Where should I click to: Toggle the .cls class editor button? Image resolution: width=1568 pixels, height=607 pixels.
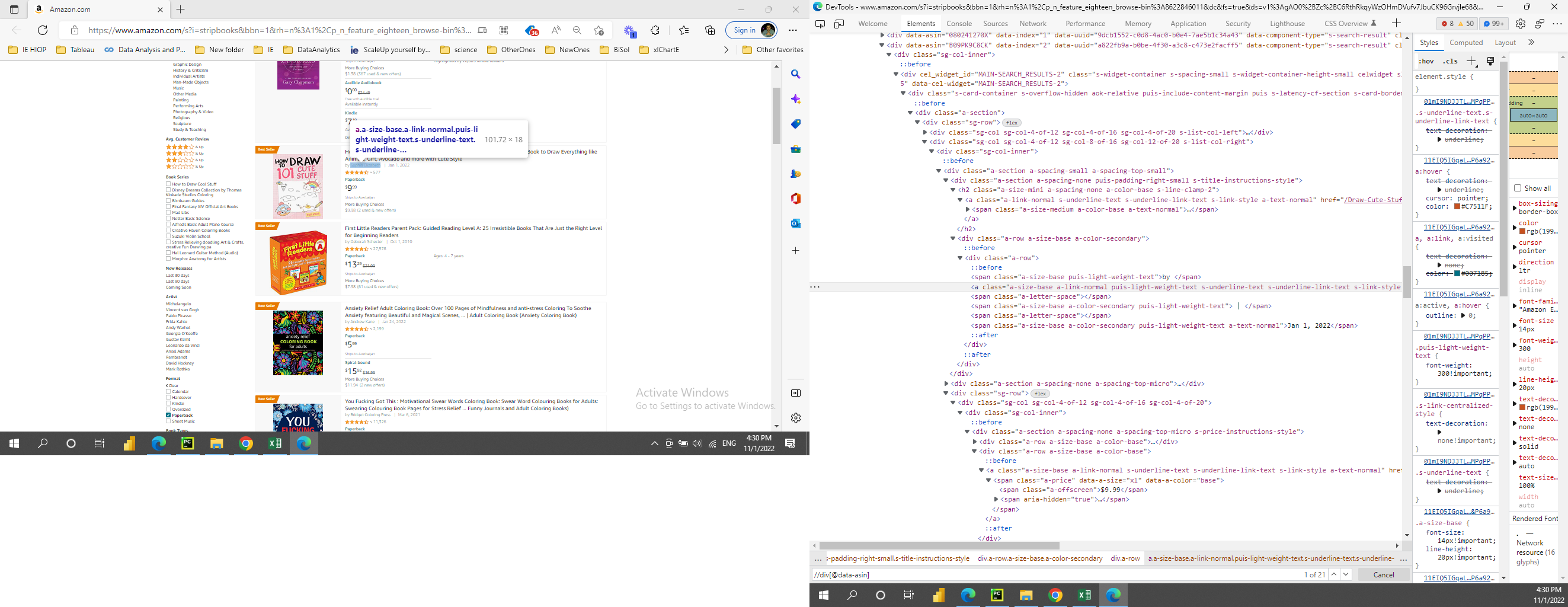tap(1451, 61)
